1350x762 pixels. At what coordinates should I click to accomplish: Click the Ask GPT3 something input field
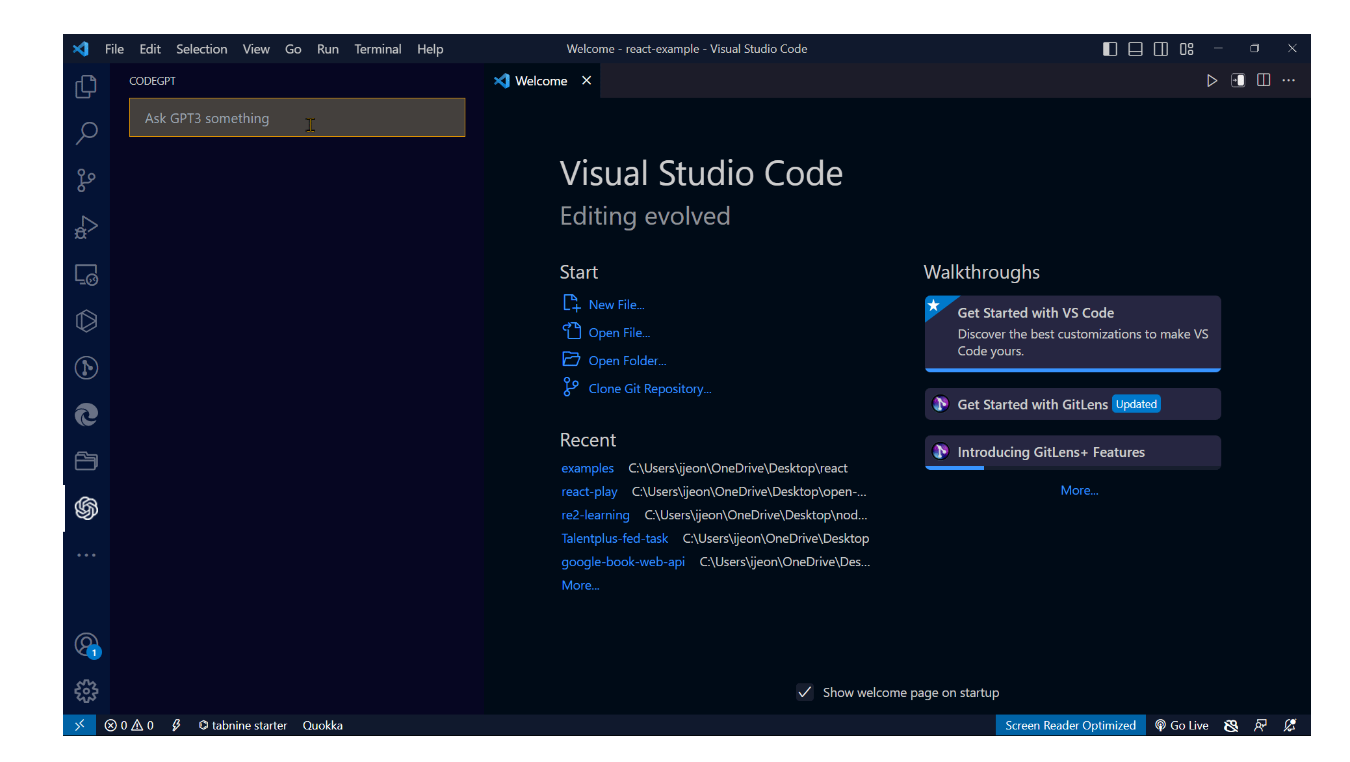pyautogui.click(x=297, y=118)
